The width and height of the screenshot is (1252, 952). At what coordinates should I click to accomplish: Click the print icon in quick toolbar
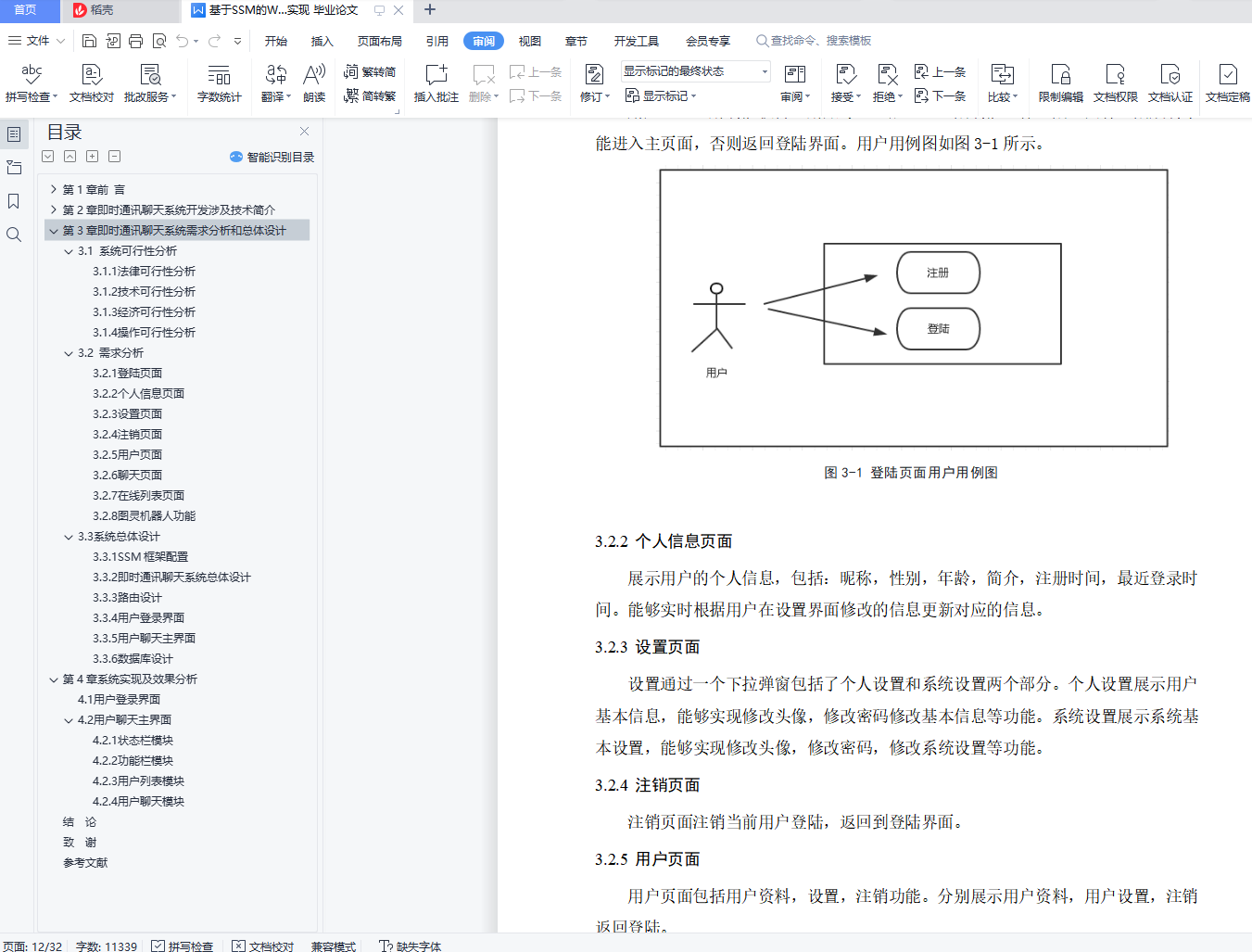[x=135, y=41]
